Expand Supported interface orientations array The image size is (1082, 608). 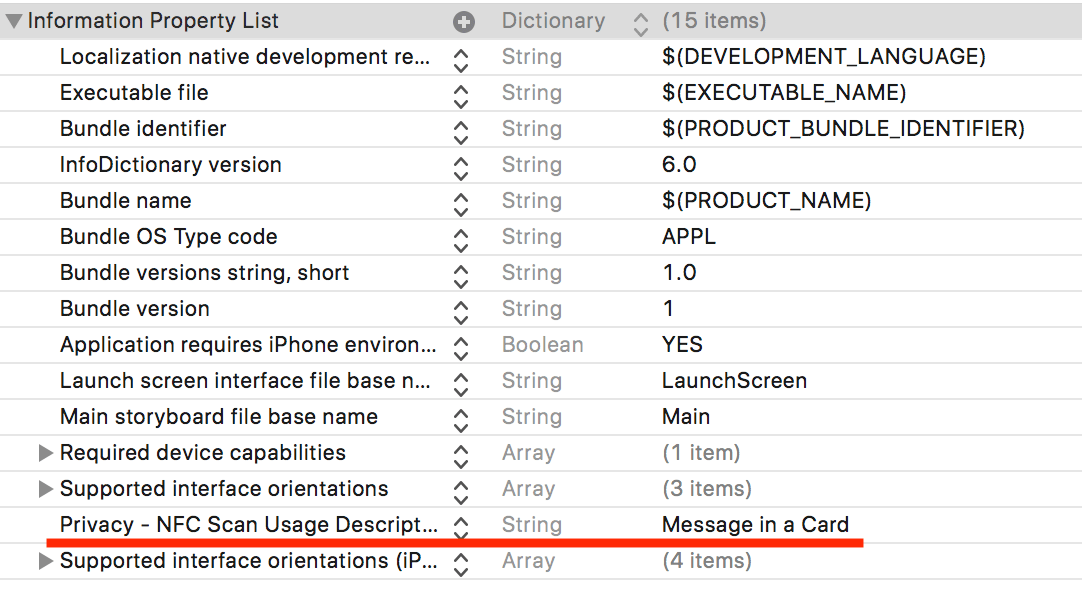[x=45, y=489]
